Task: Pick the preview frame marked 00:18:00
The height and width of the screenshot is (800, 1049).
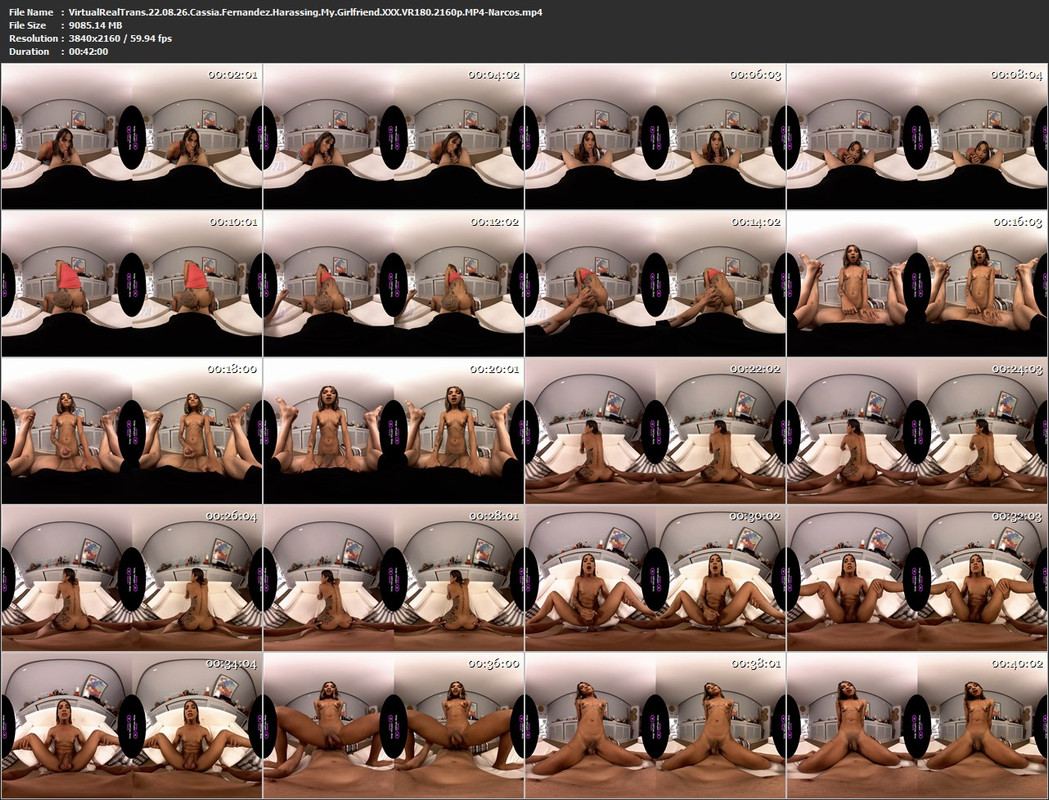Action: 132,430
